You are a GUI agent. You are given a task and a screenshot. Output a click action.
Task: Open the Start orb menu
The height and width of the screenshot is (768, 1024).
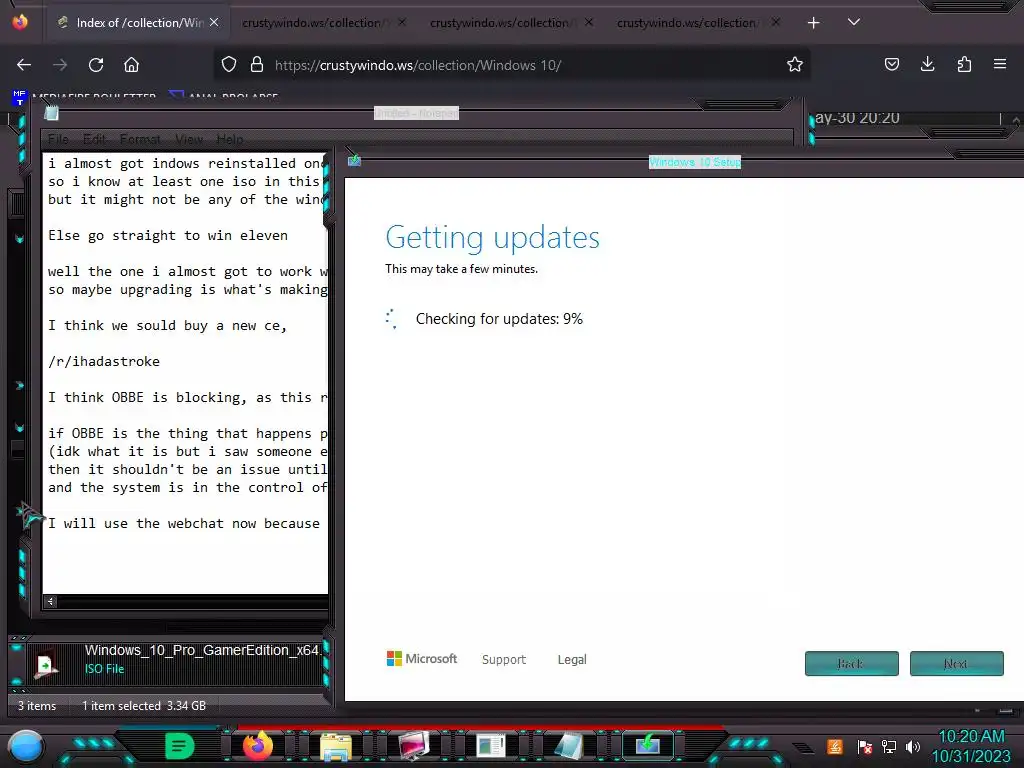(x=26, y=746)
